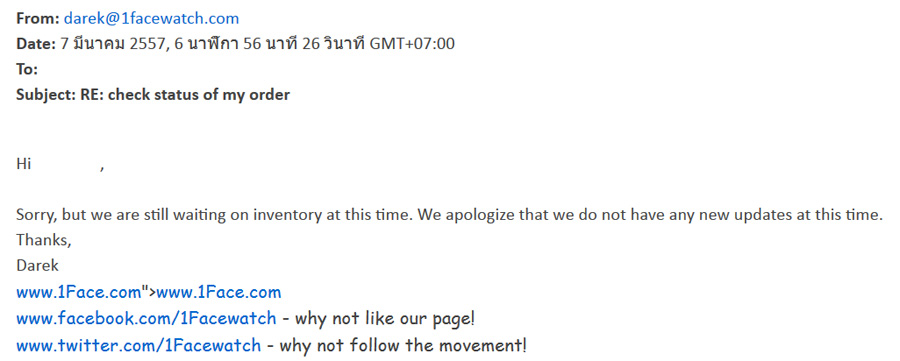Viewport: 900px width, 361px height.
Task: Click the "Subject:" header label
Action: click(x=44, y=95)
